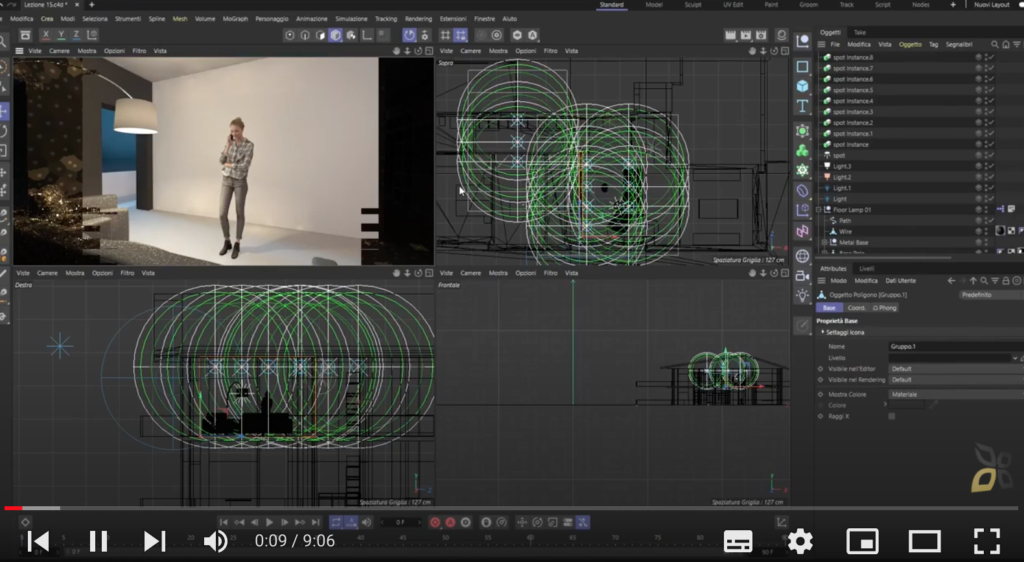Open the Visibile nel Rendering dropdown
This screenshot has width=1024, height=562.
pyautogui.click(x=956, y=380)
